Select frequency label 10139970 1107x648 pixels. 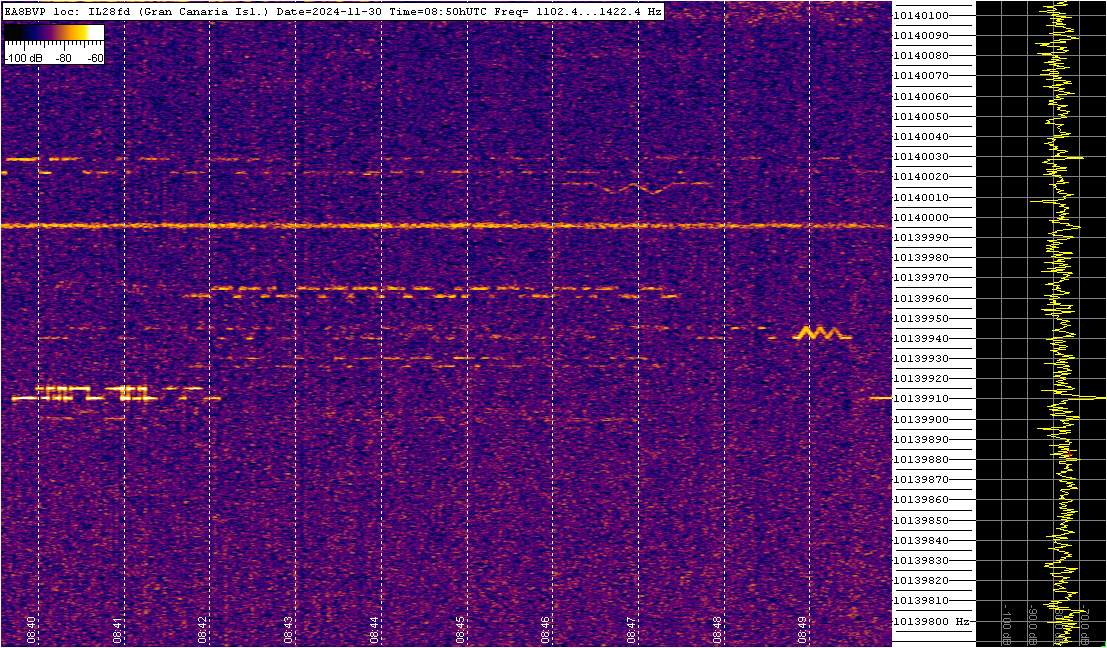pyautogui.click(x=921, y=278)
